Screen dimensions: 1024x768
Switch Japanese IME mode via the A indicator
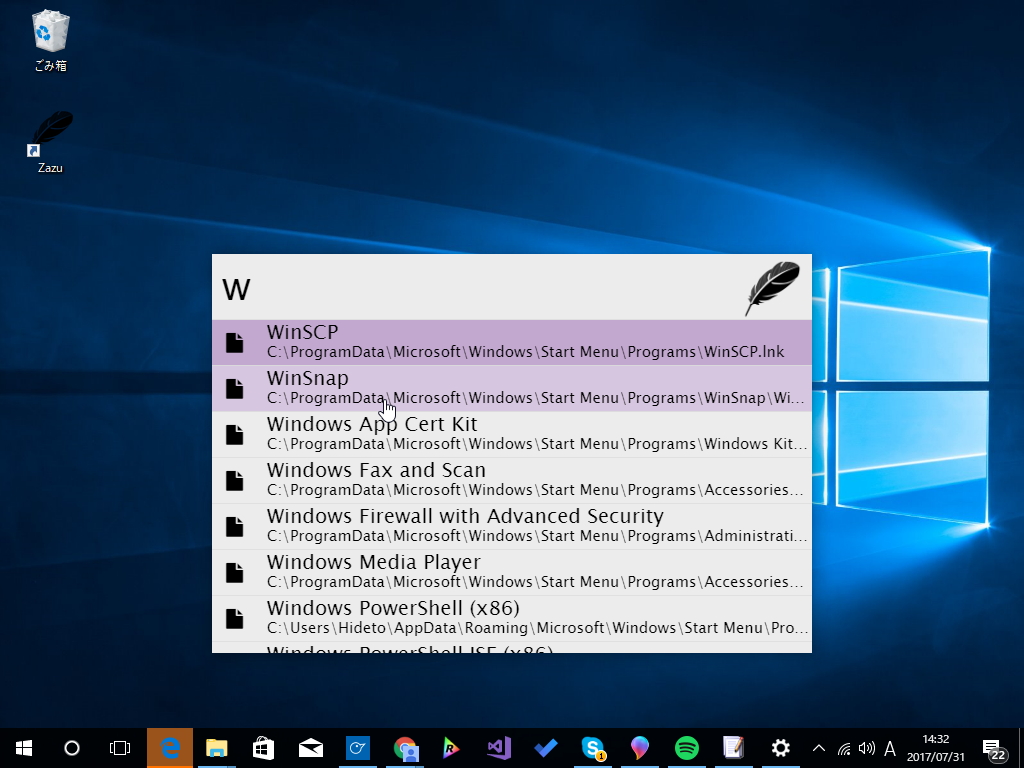[x=889, y=747]
